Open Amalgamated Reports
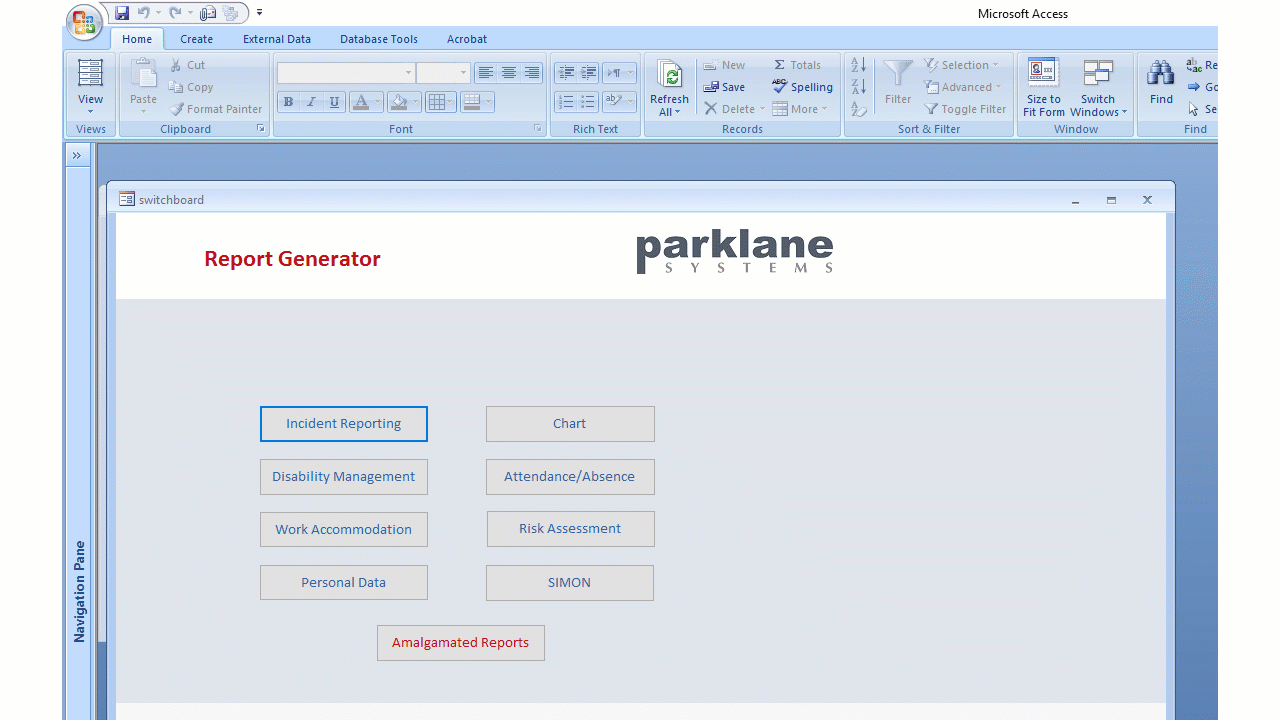 [x=460, y=643]
